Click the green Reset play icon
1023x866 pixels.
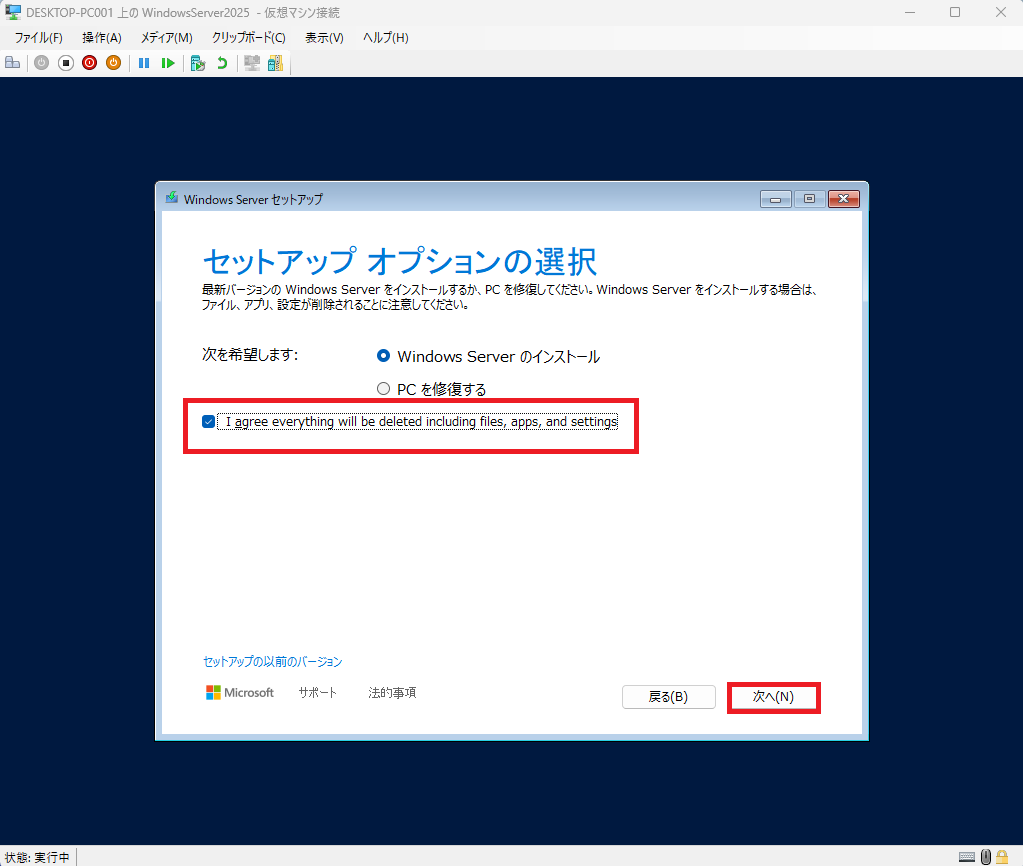(x=168, y=63)
